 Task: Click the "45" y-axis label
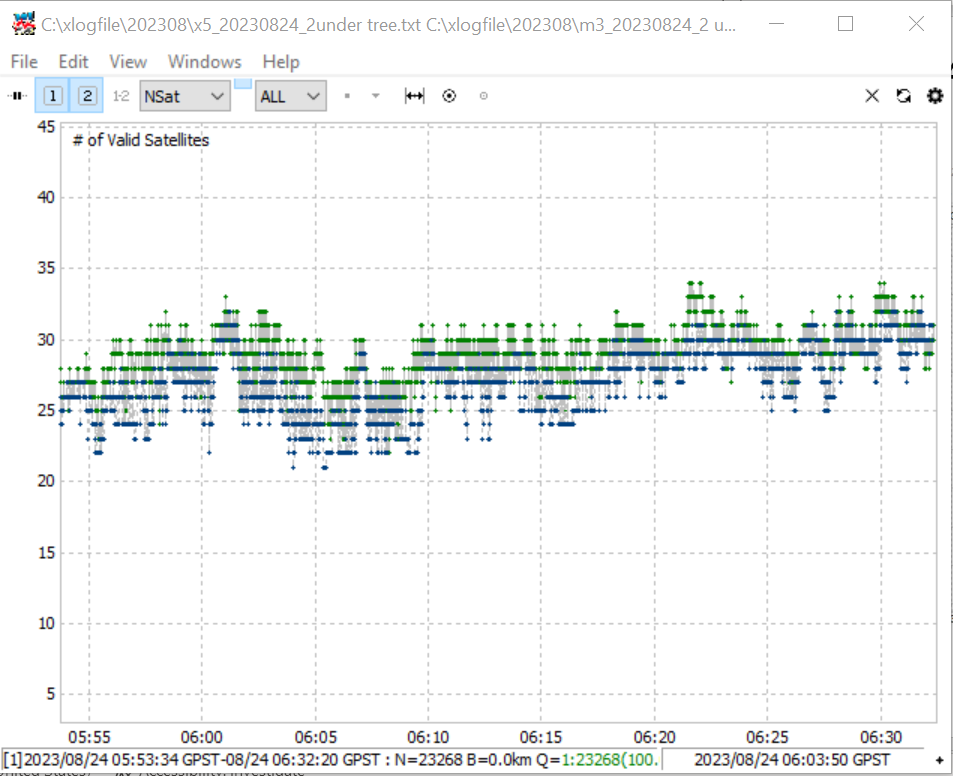point(46,127)
